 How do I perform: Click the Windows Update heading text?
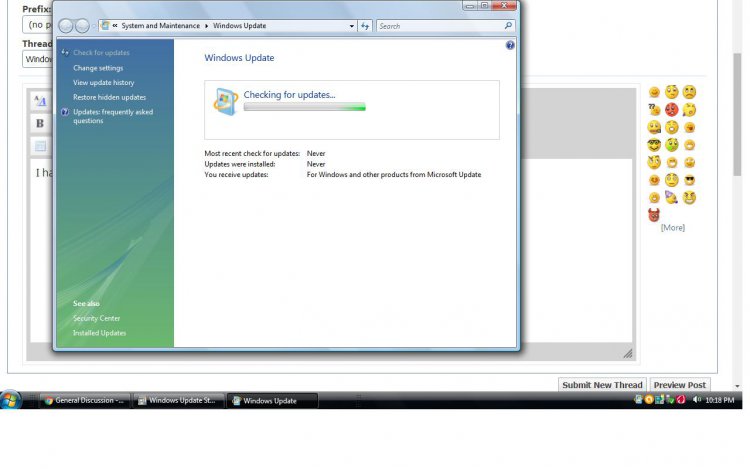click(239, 58)
